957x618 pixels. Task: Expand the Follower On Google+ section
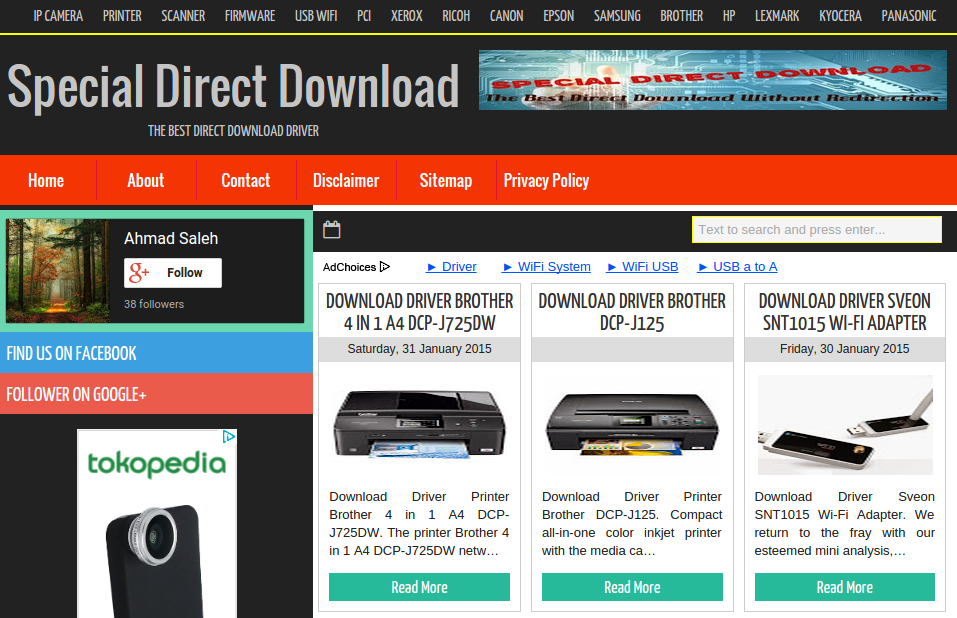coord(156,394)
